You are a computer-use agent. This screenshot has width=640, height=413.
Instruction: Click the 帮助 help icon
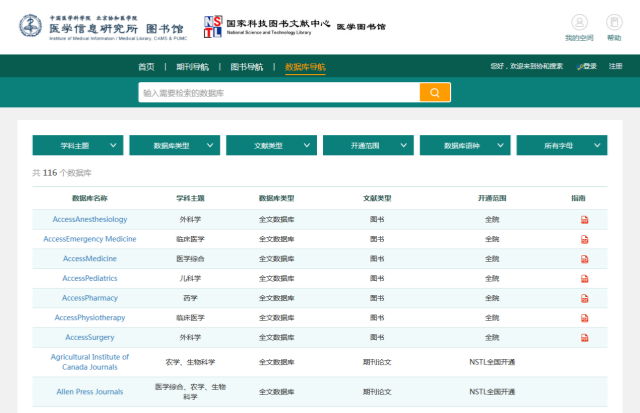[x=613, y=22]
